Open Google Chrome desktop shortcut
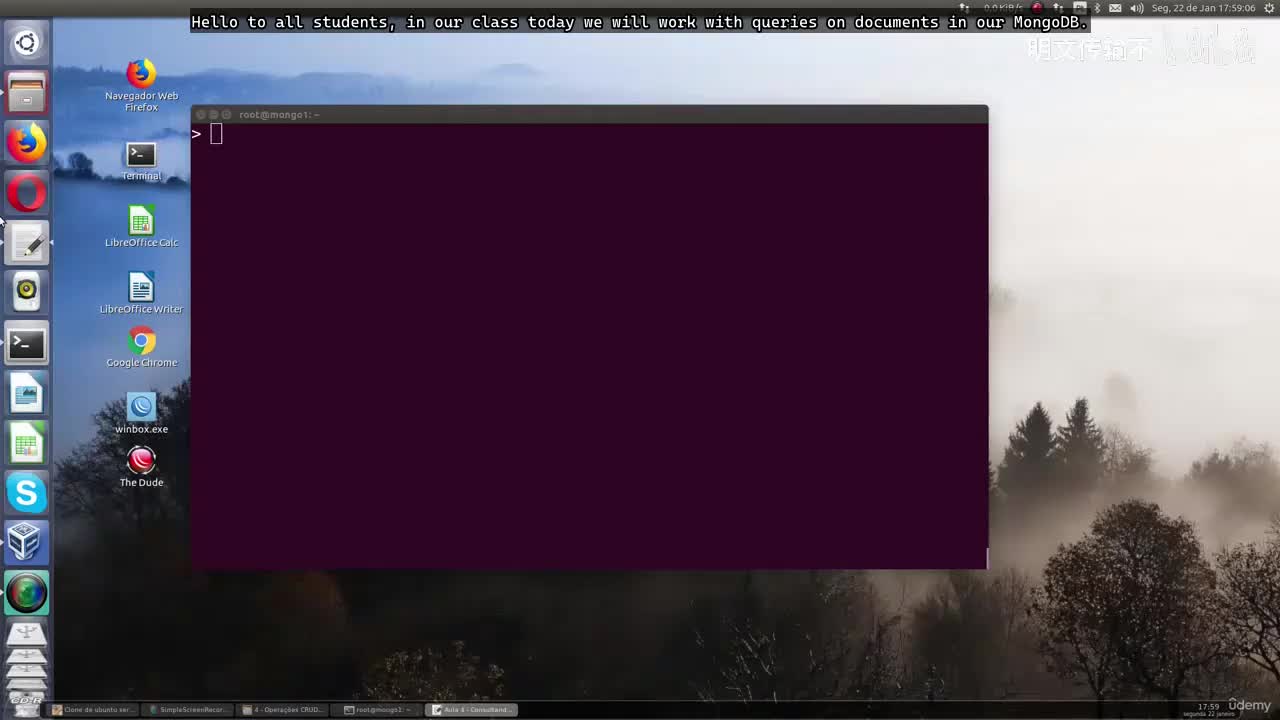Viewport: 1280px width, 720px height. point(141,347)
